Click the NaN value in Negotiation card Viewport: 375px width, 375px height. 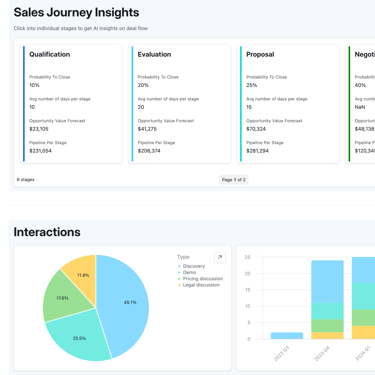(360, 107)
